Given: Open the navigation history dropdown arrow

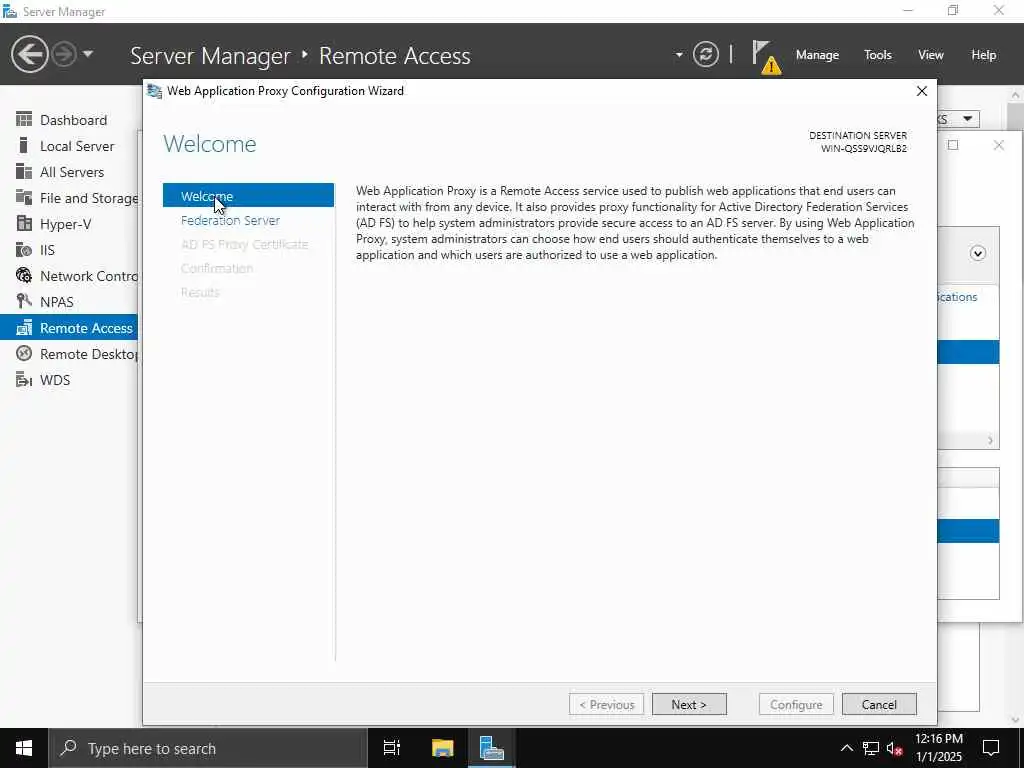Looking at the screenshot, I should click(x=88, y=54).
